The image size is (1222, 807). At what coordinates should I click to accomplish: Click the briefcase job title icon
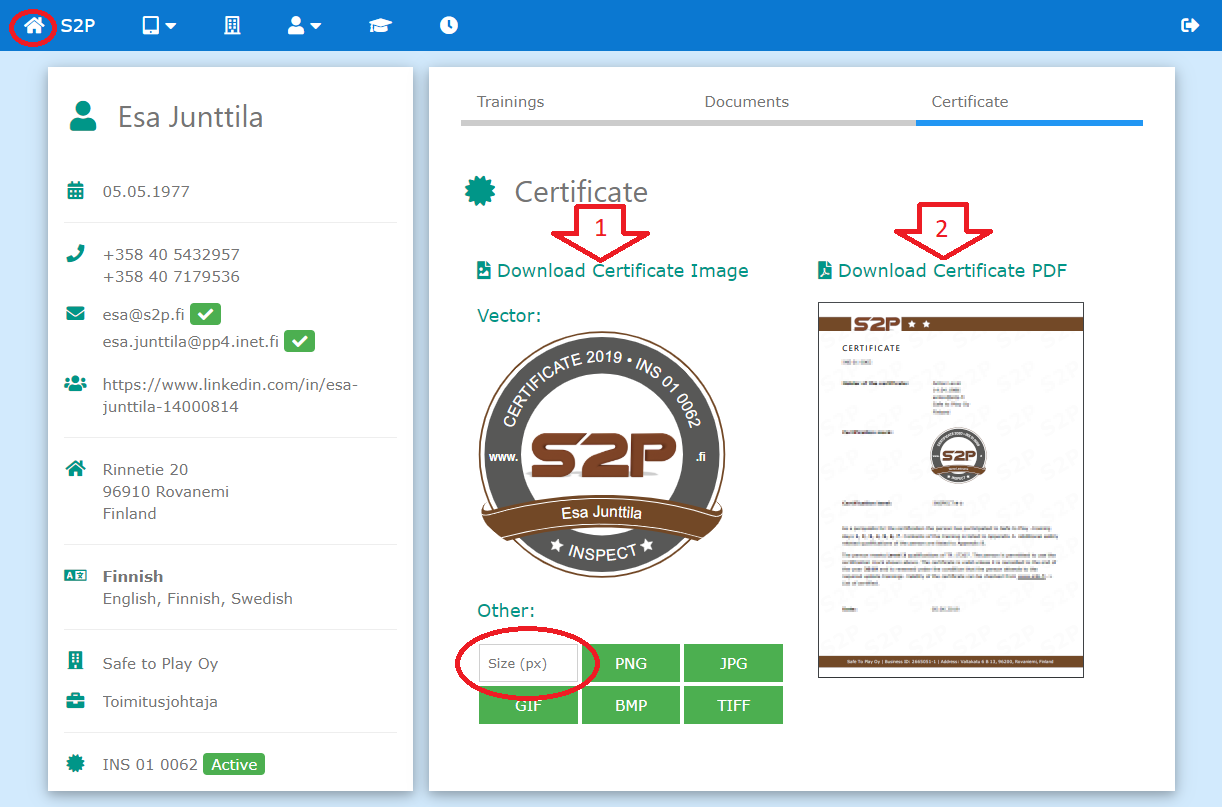click(x=75, y=701)
